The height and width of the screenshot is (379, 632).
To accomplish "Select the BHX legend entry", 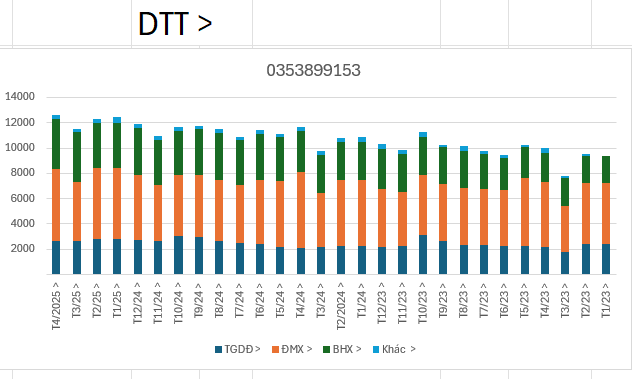I will (x=342, y=349).
